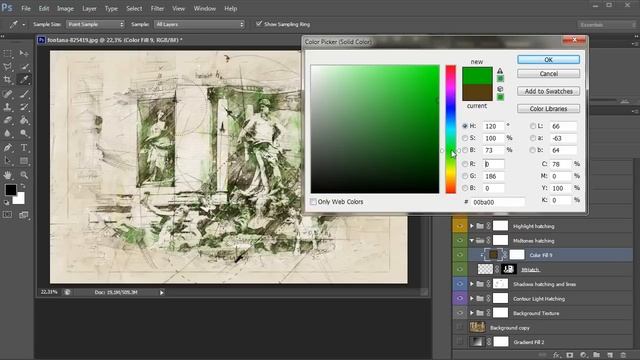Select the Zoom tool
Screen dimensions: 640x360
coord(24,175)
